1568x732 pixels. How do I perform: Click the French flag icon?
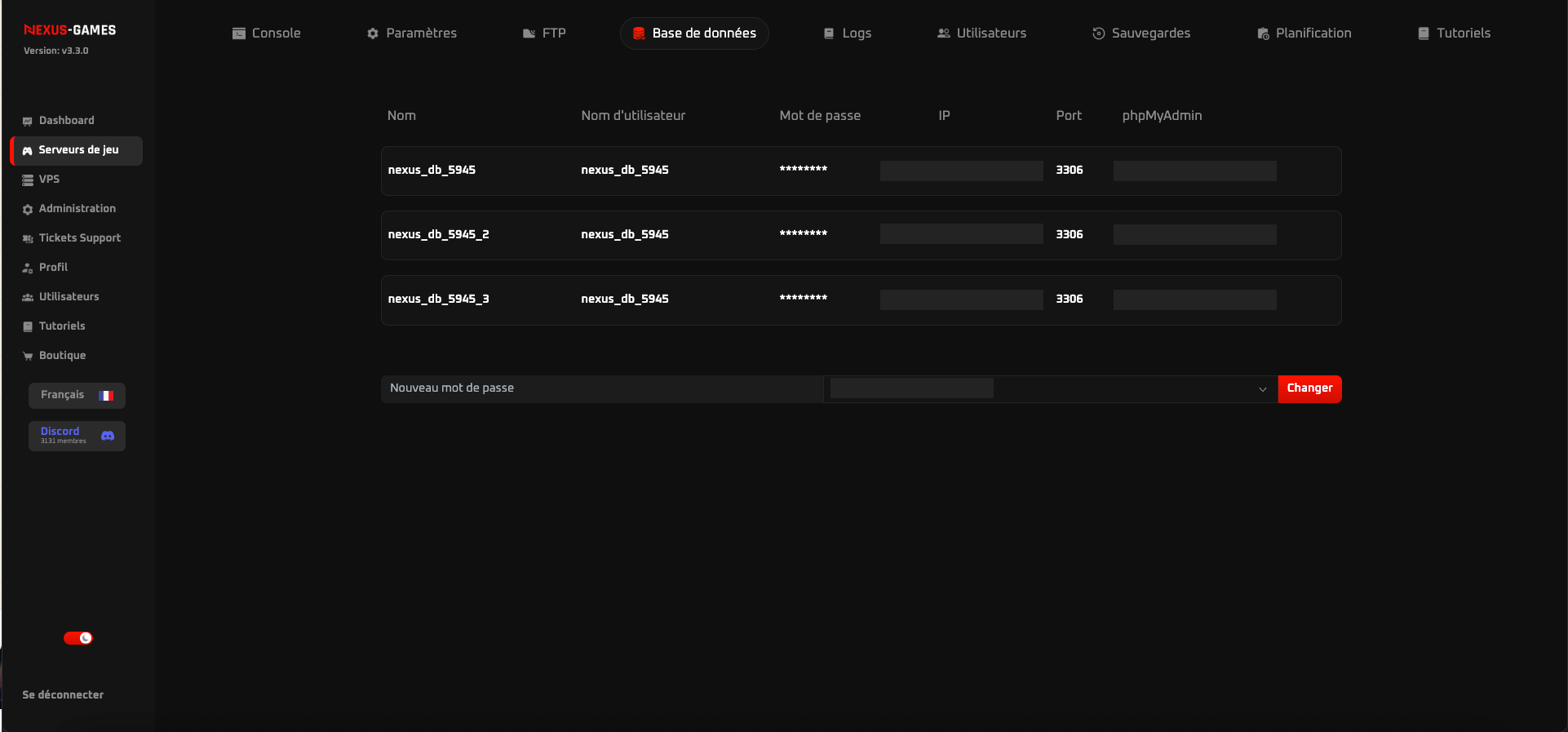(106, 396)
